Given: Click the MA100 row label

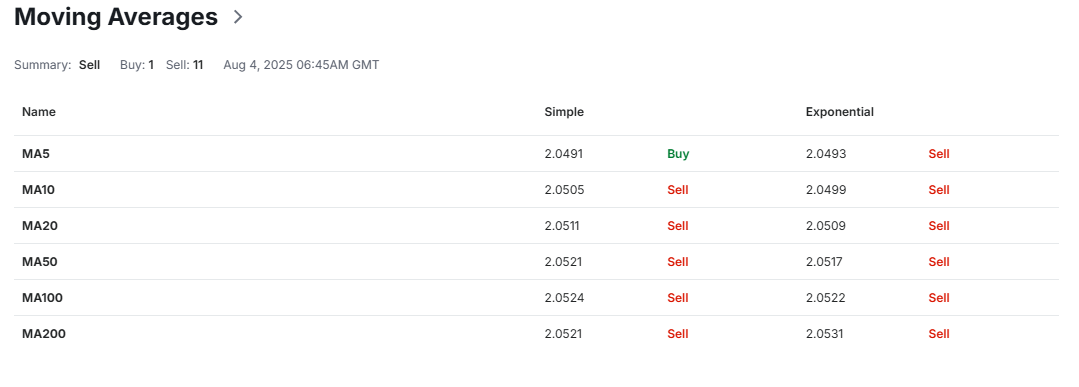Looking at the screenshot, I should click(x=43, y=297).
